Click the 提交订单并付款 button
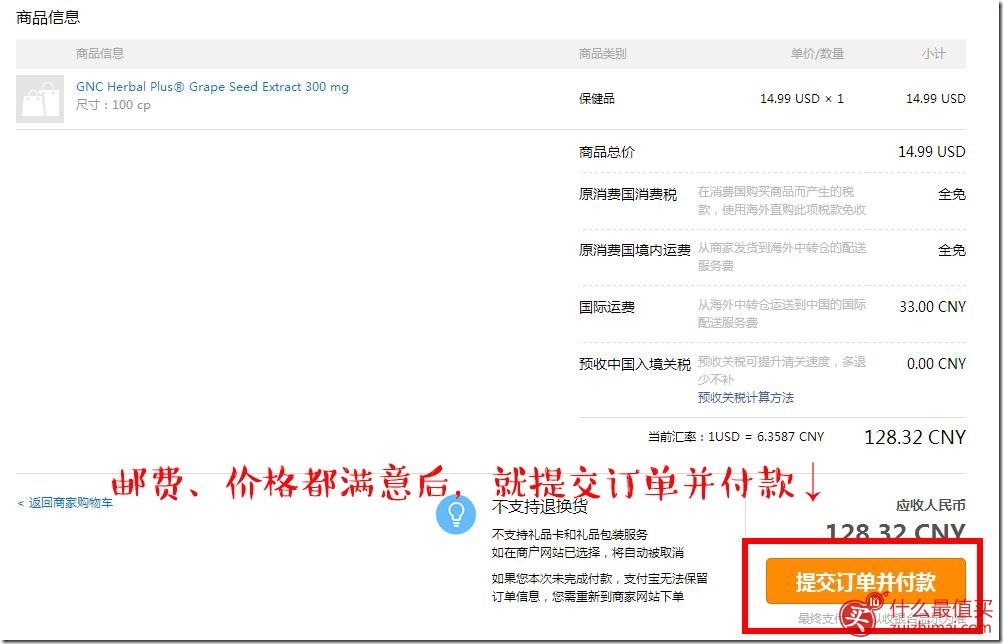The width and height of the screenshot is (1003, 644). pos(866,581)
